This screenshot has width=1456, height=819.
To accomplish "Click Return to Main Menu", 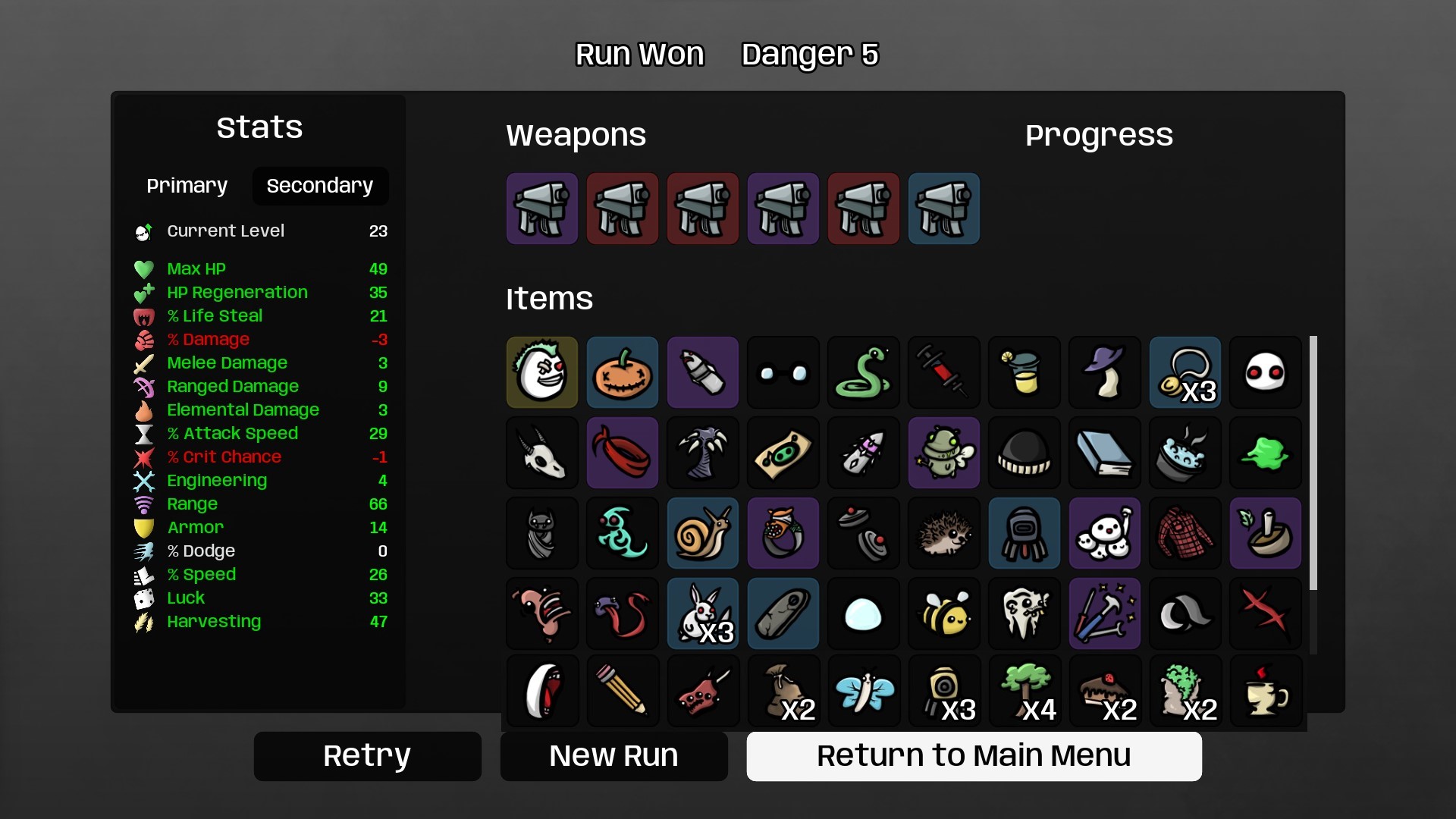I will 974,756.
